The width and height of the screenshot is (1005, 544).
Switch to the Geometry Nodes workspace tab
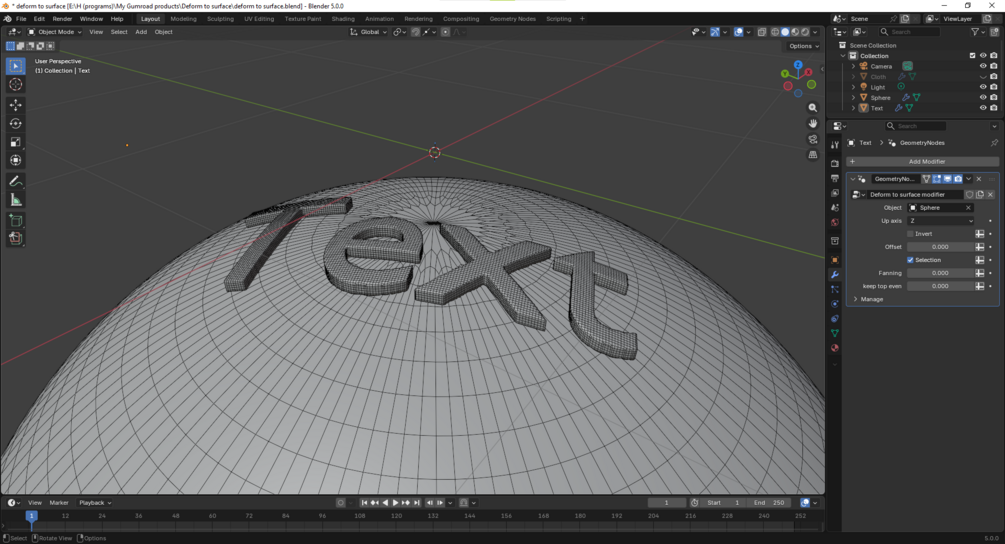click(512, 19)
